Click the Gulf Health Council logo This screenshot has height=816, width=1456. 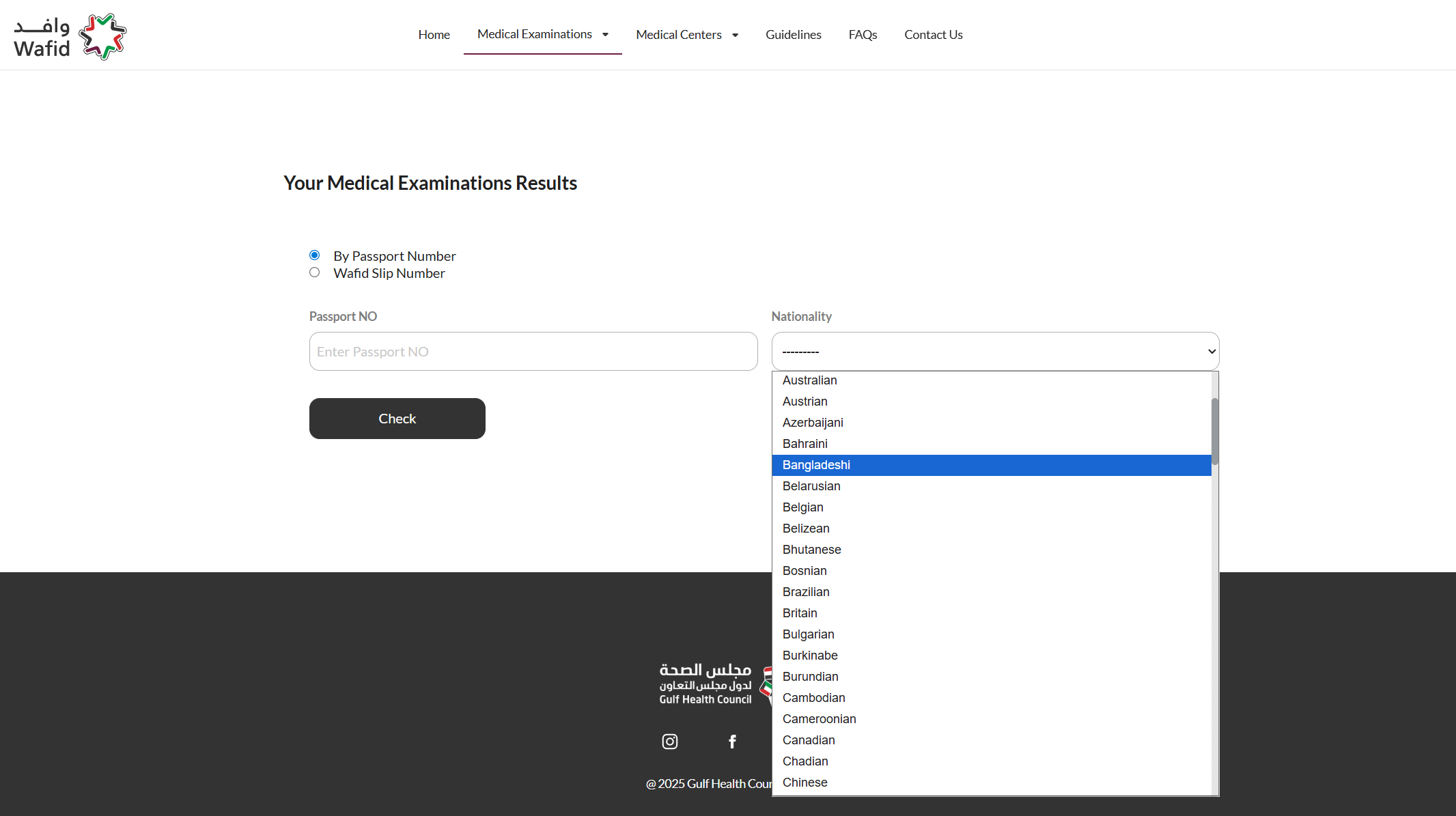[706, 684]
